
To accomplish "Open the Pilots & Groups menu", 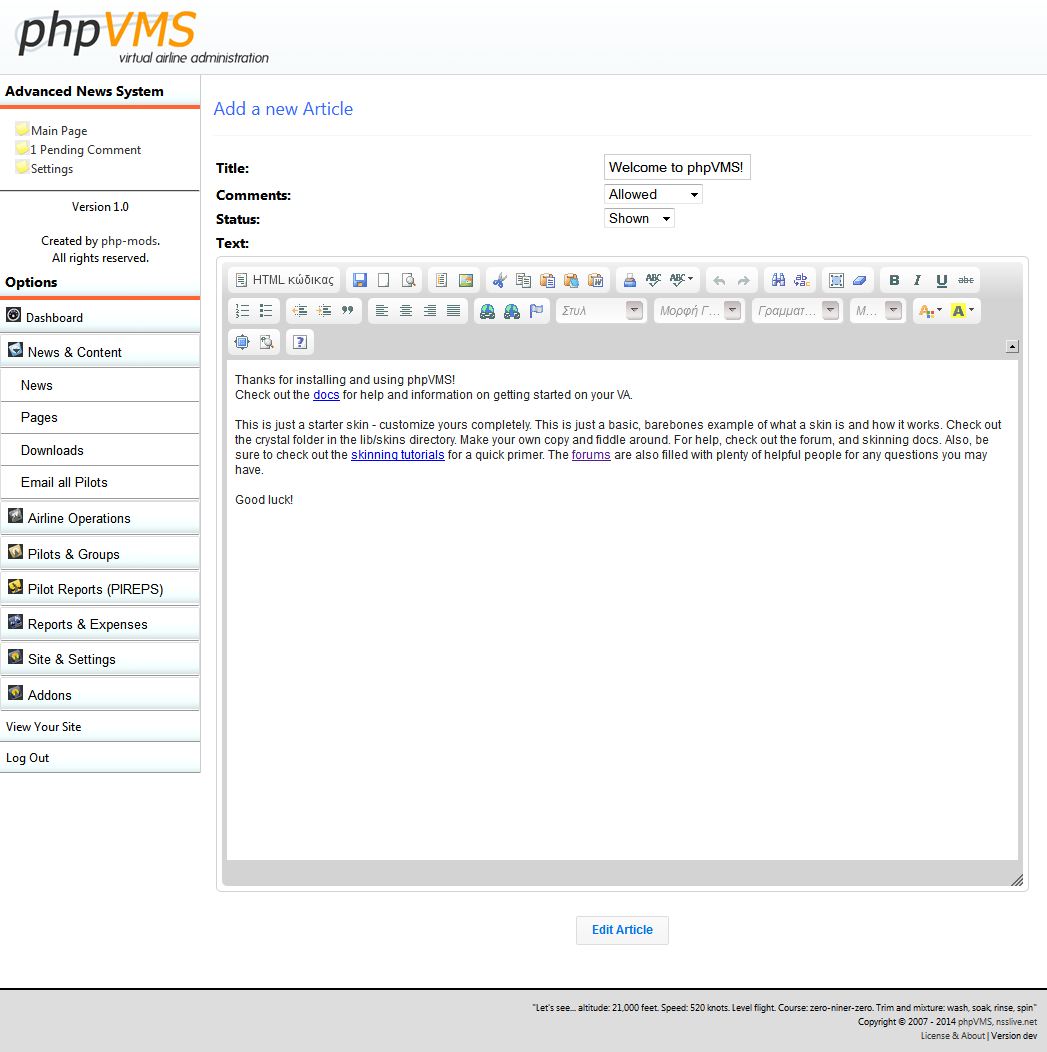I will click(101, 554).
